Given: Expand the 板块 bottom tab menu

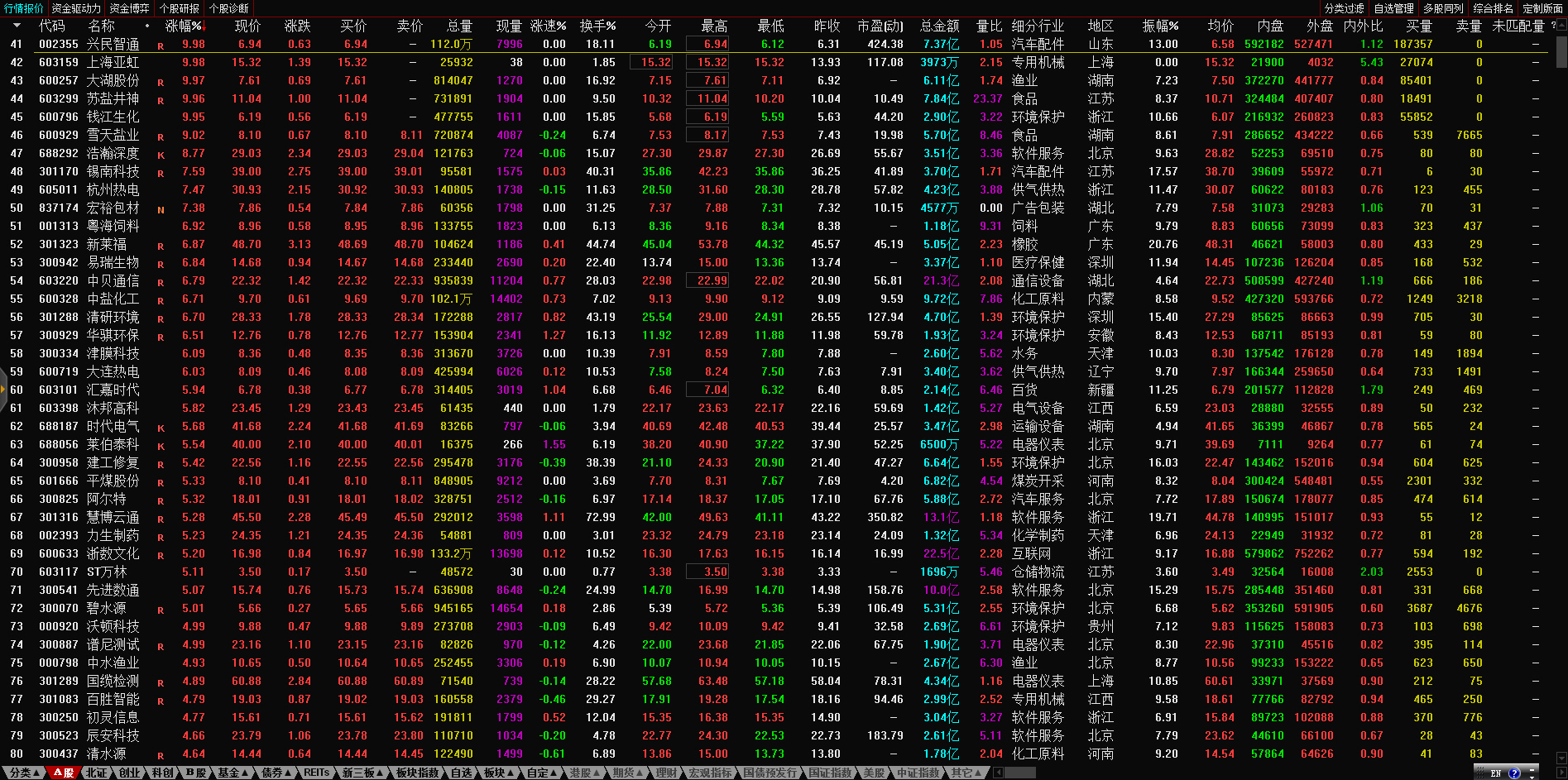Looking at the screenshot, I should pos(498,773).
